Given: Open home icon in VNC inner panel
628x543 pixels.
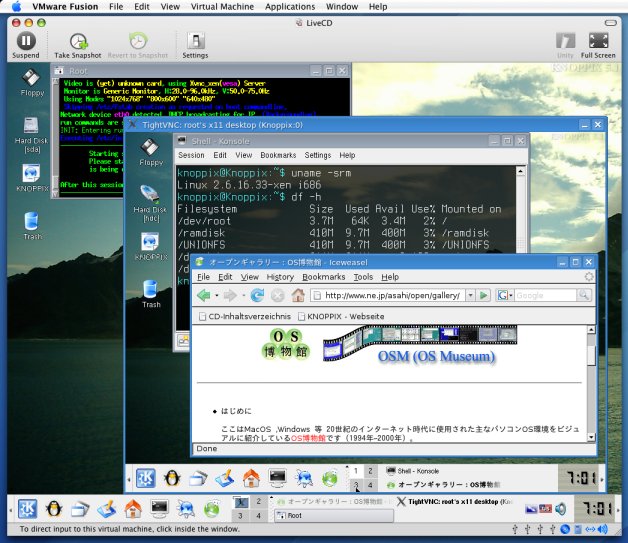Looking at the screenshot, I should tap(251, 478).
